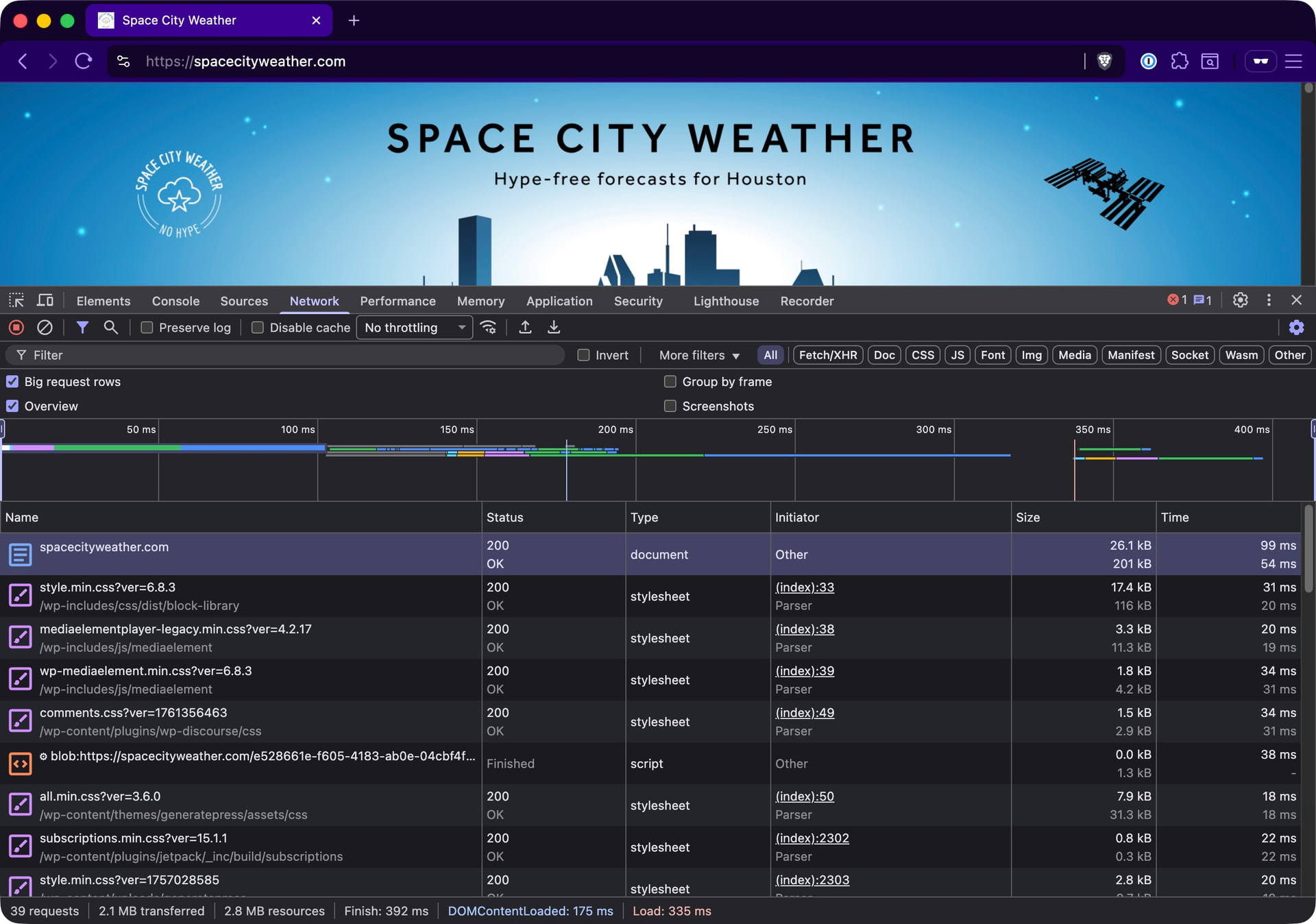Open DevTools settings gear
The image size is (1316, 924).
pyautogui.click(x=1240, y=300)
